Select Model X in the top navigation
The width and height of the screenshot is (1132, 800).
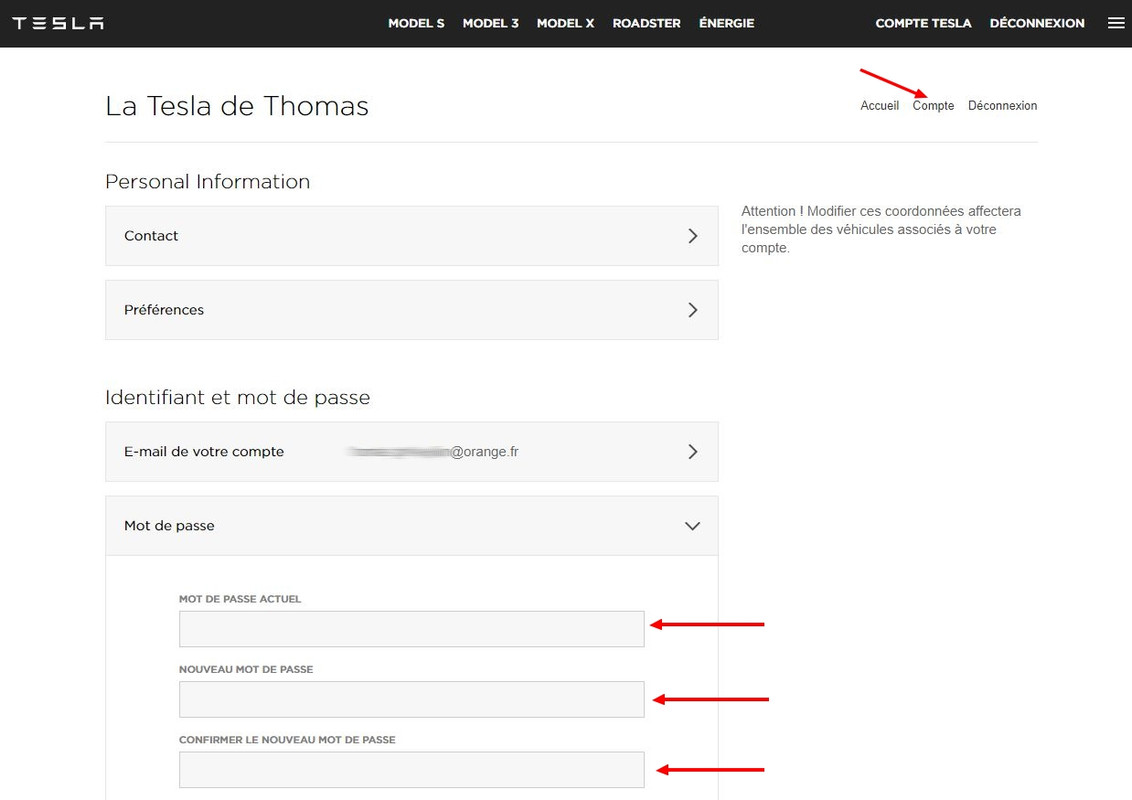tap(565, 23)
